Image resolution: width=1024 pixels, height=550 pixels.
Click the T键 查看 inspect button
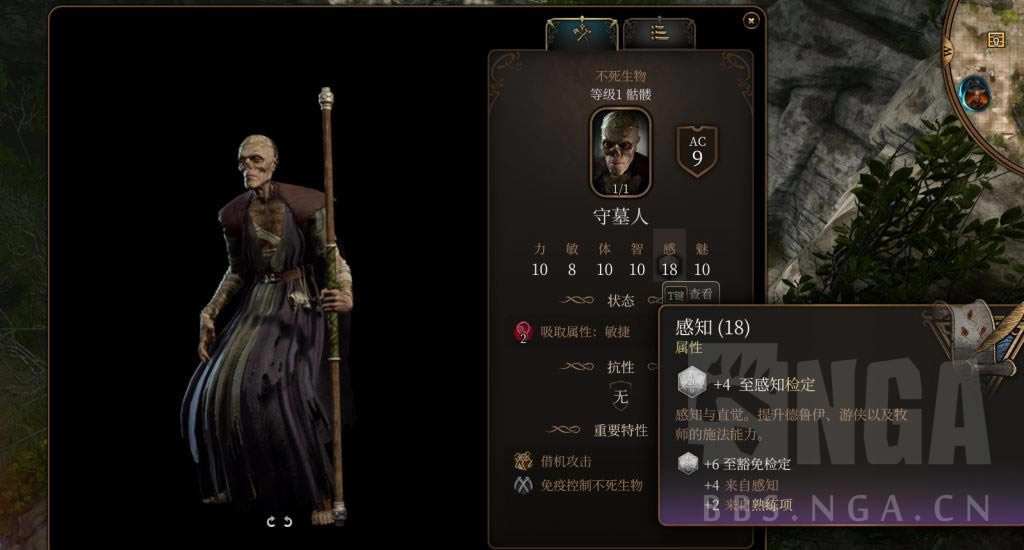691,295
